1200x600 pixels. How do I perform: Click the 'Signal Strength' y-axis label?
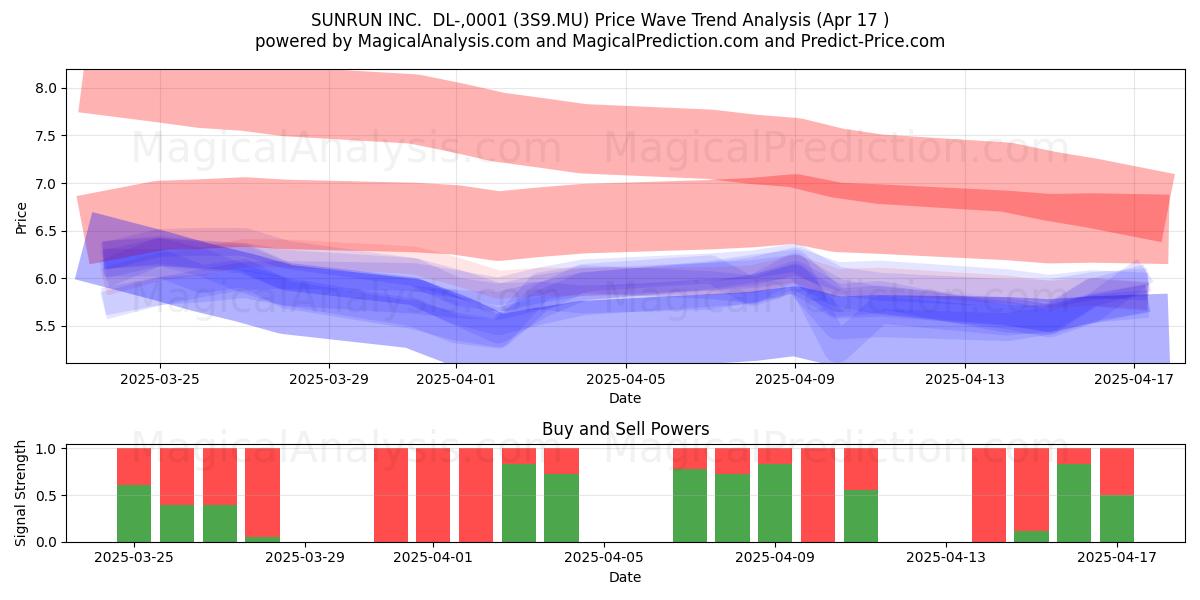[22, 495]
